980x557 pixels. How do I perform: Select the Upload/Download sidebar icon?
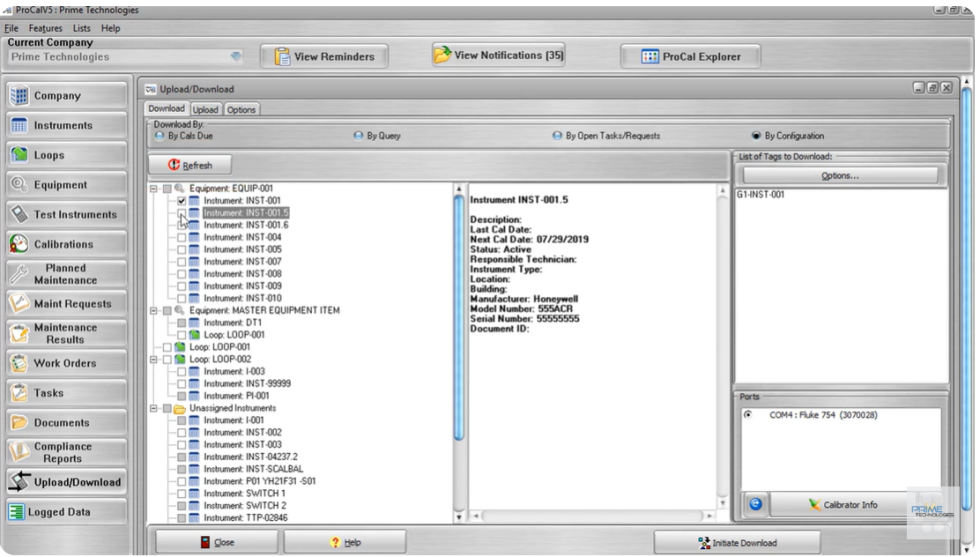(19, 481)
